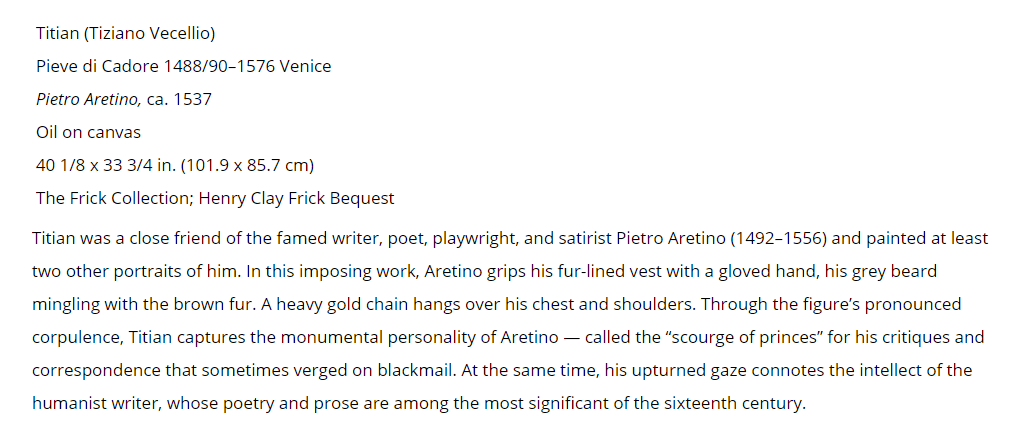Click the artist name Titian (Tiziano Vecellio)
The image size is (1010, 442).
tap(126, 33)
